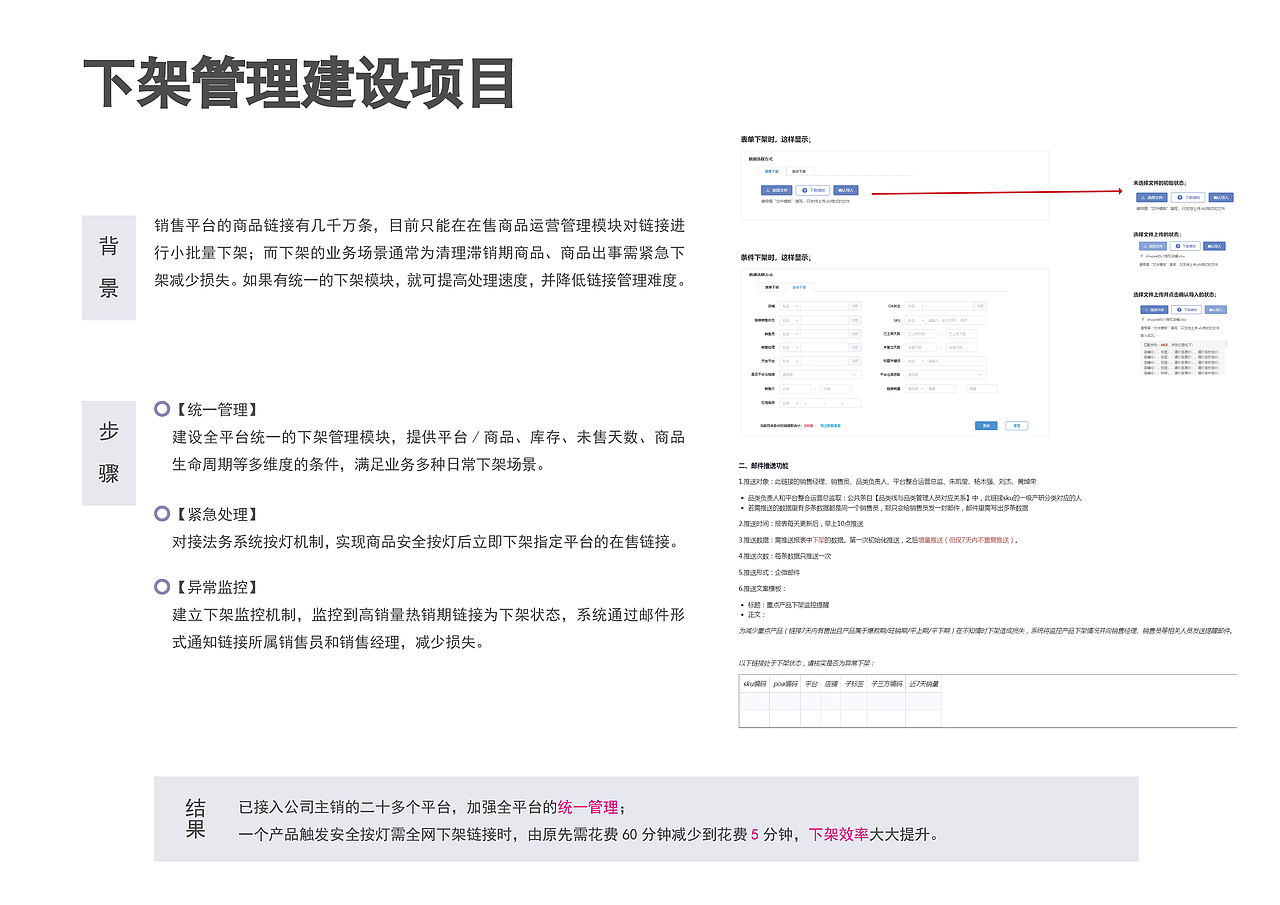Click the 重置 reset button

pos(1017,426)
